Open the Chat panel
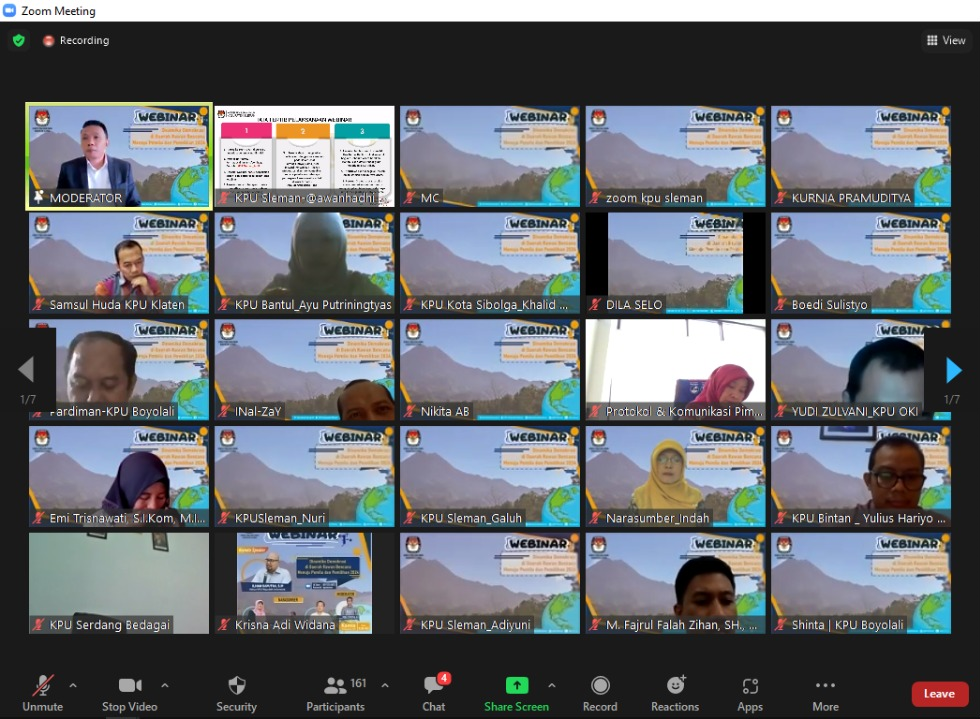Screen dimensions: 980x719 [433, 692]
